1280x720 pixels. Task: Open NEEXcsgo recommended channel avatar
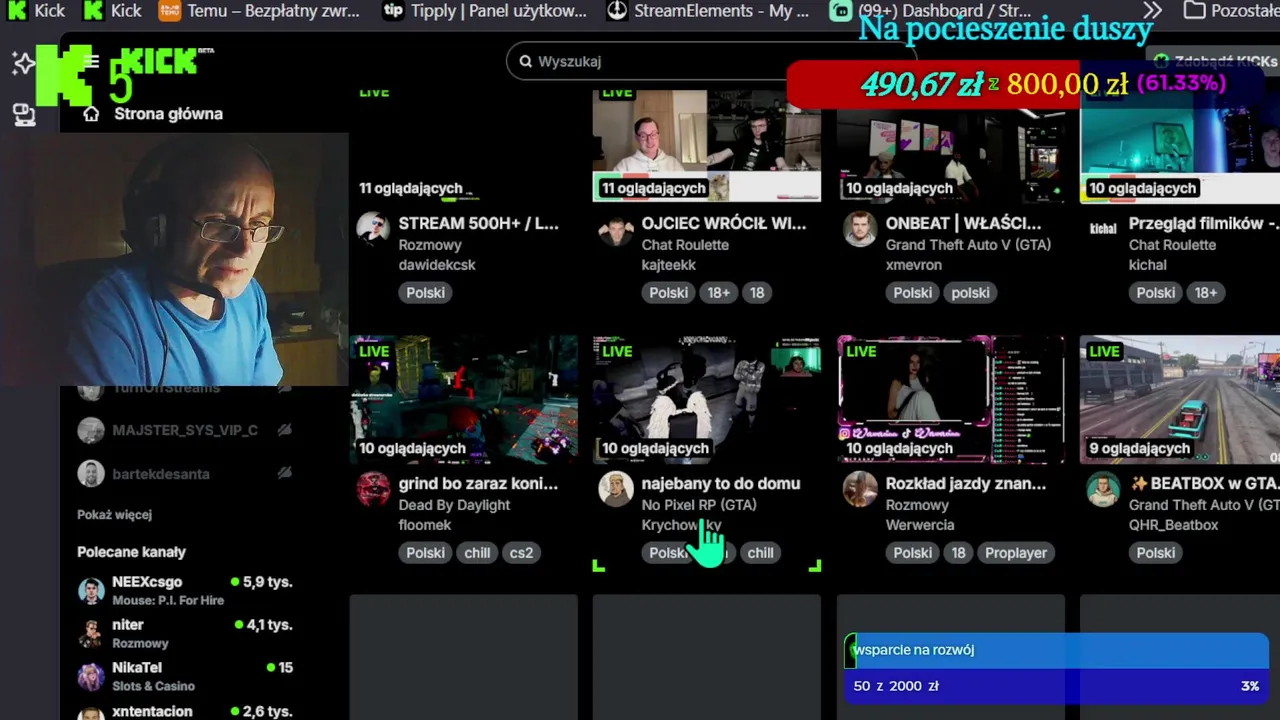(x=91, y=590)
